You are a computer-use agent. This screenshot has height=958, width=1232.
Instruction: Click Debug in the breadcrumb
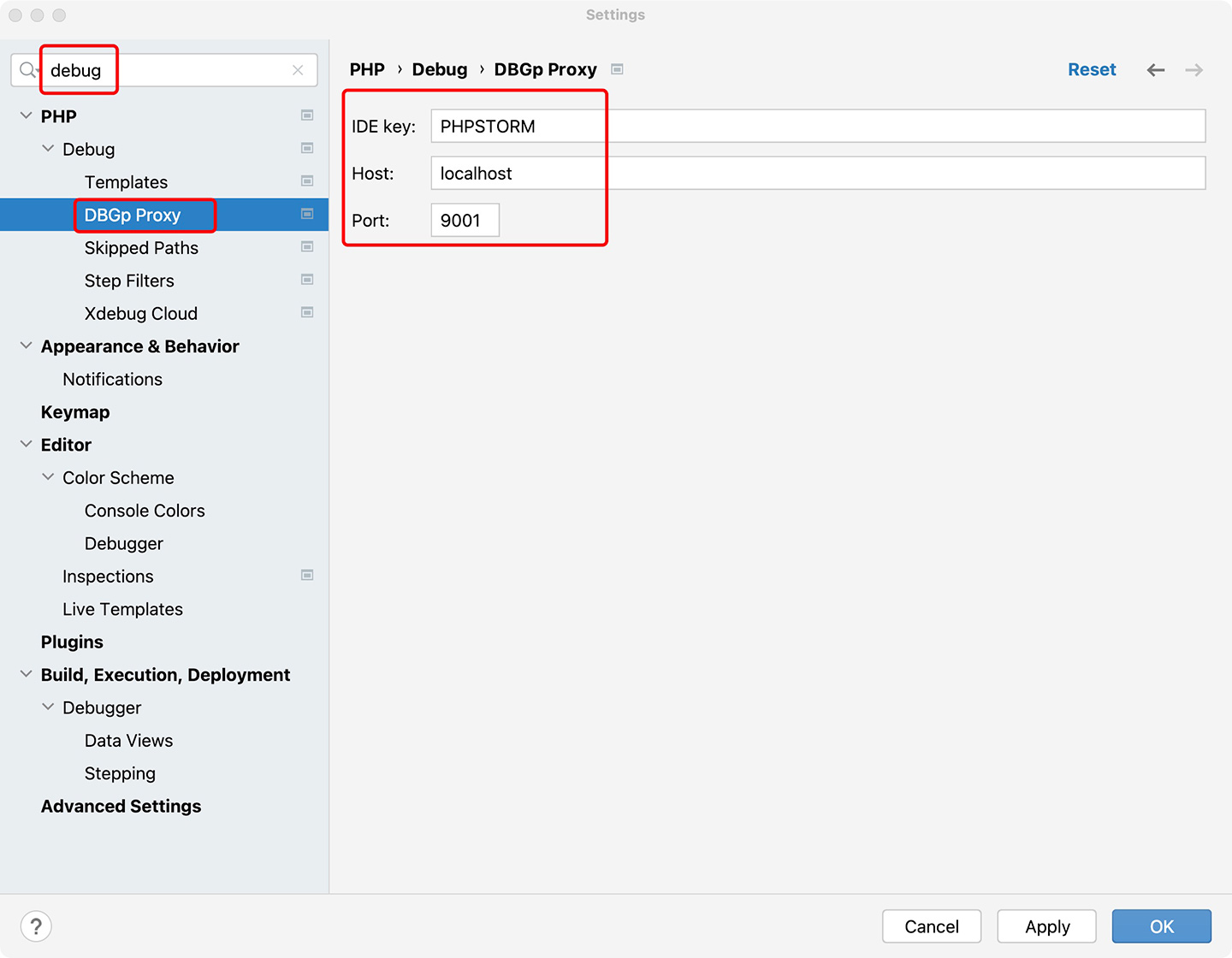pos(440,69)
